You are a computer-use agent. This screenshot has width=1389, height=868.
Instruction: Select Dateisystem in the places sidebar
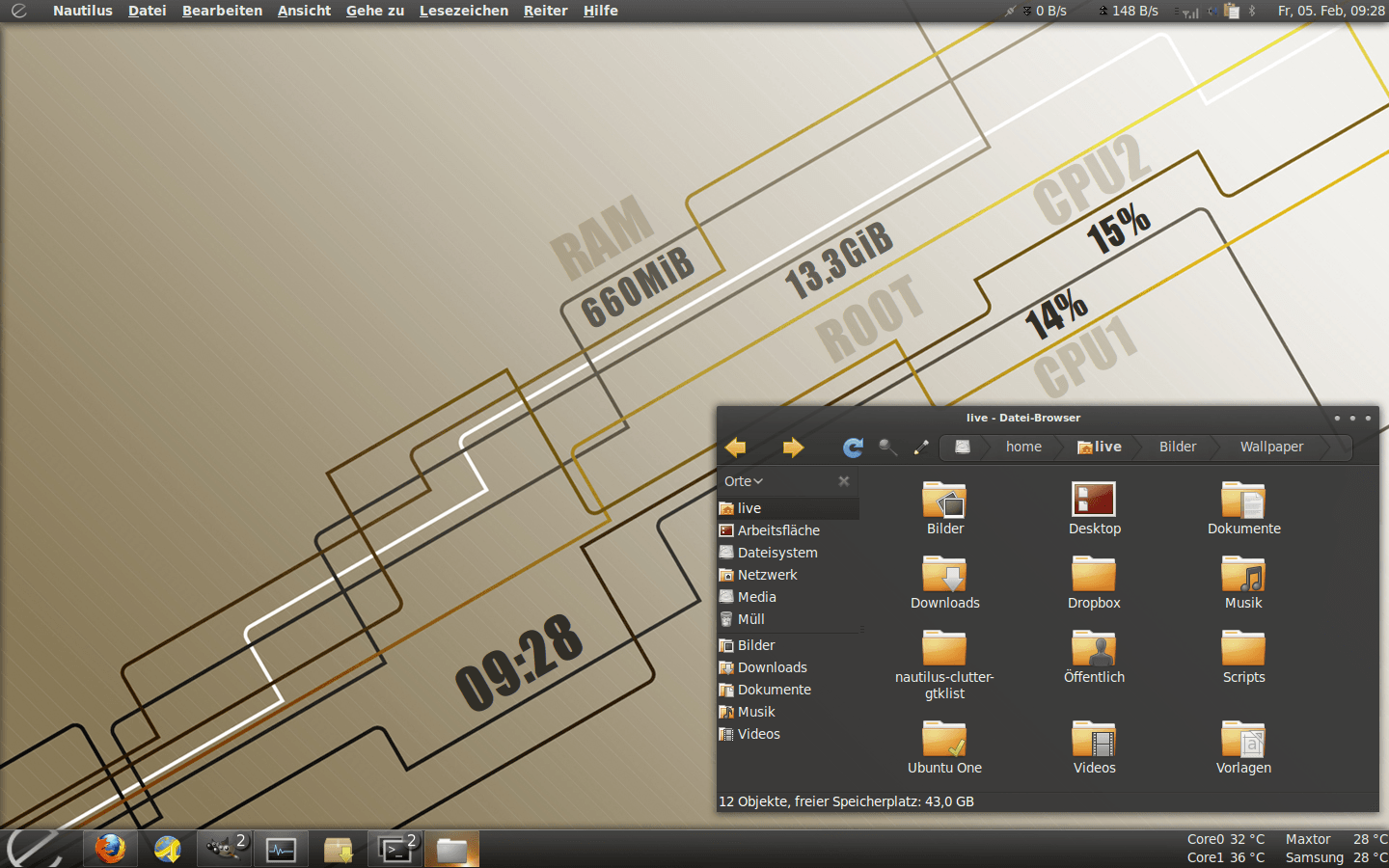pos(777,553)
